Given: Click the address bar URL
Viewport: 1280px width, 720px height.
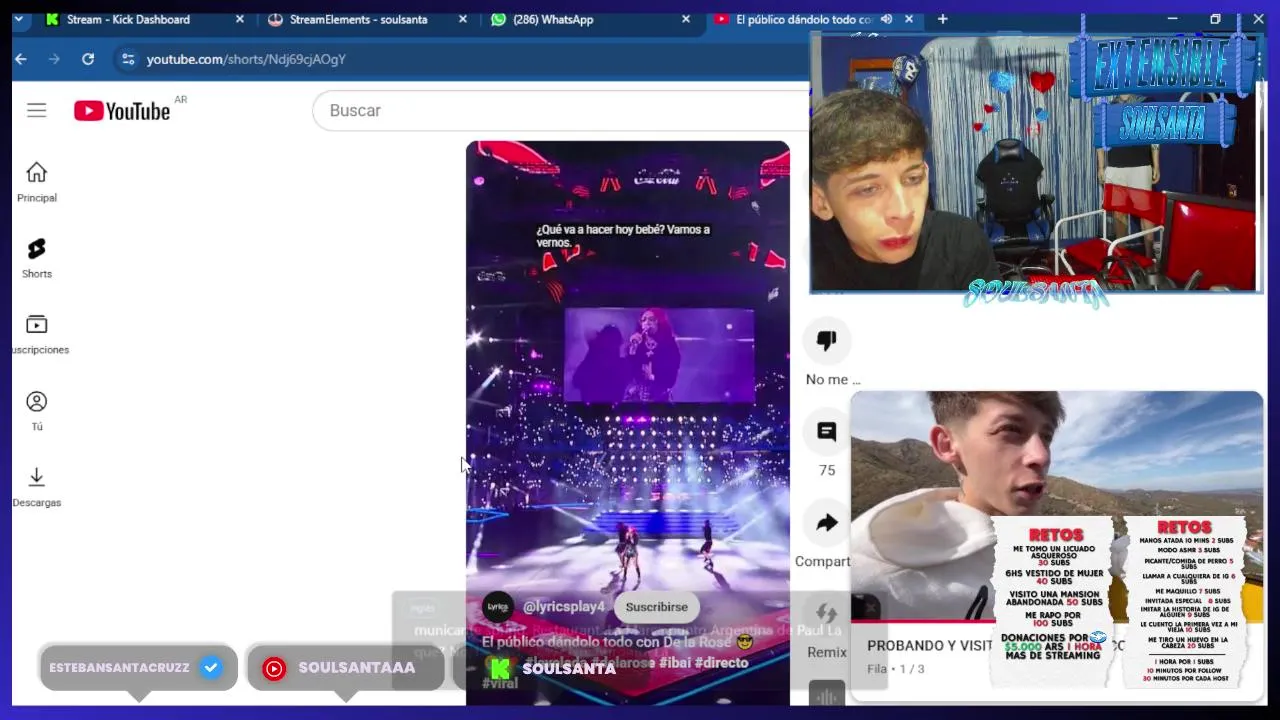Looking at the screenshot, I should point(246,59).
